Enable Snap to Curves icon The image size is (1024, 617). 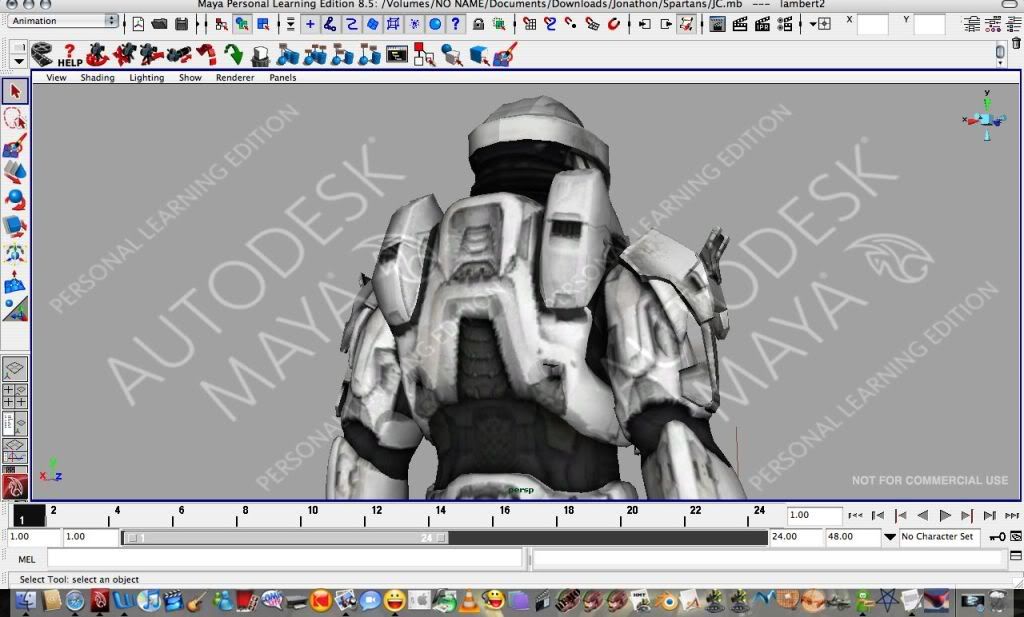click(x=550, y=24)
